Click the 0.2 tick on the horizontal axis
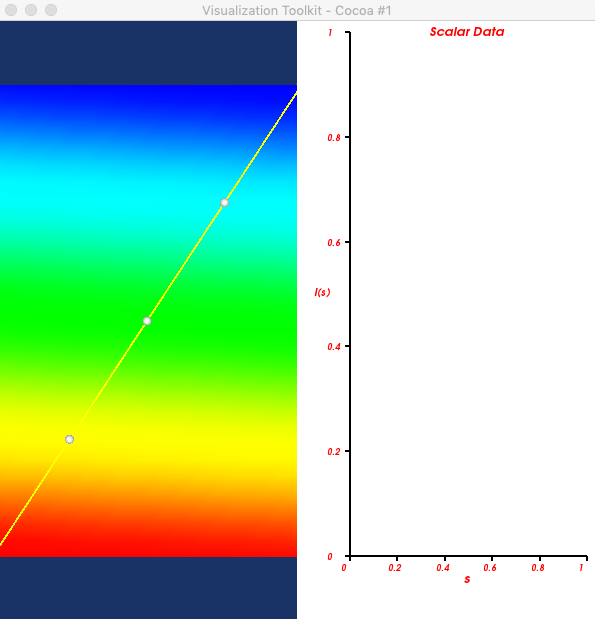Viewport: 595px width, 619px height. click(x=395, y=568)
